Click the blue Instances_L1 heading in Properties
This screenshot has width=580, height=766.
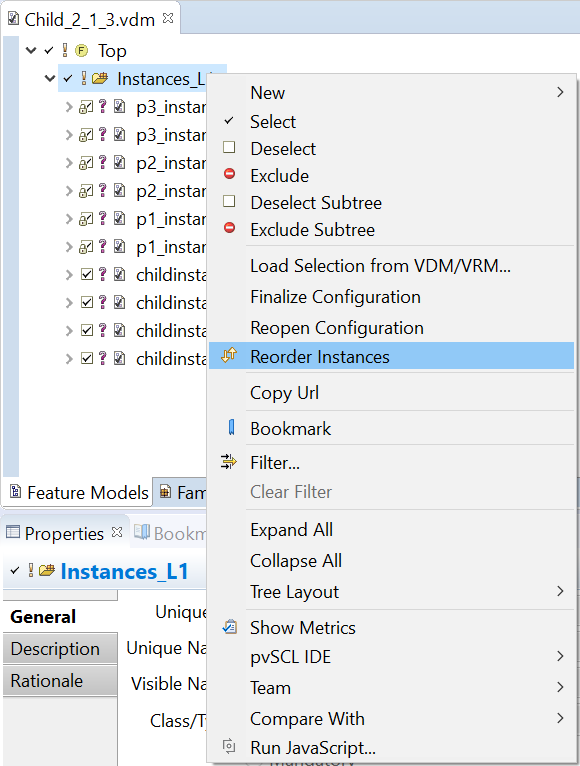pyautogui.click(x=125, y=571)
